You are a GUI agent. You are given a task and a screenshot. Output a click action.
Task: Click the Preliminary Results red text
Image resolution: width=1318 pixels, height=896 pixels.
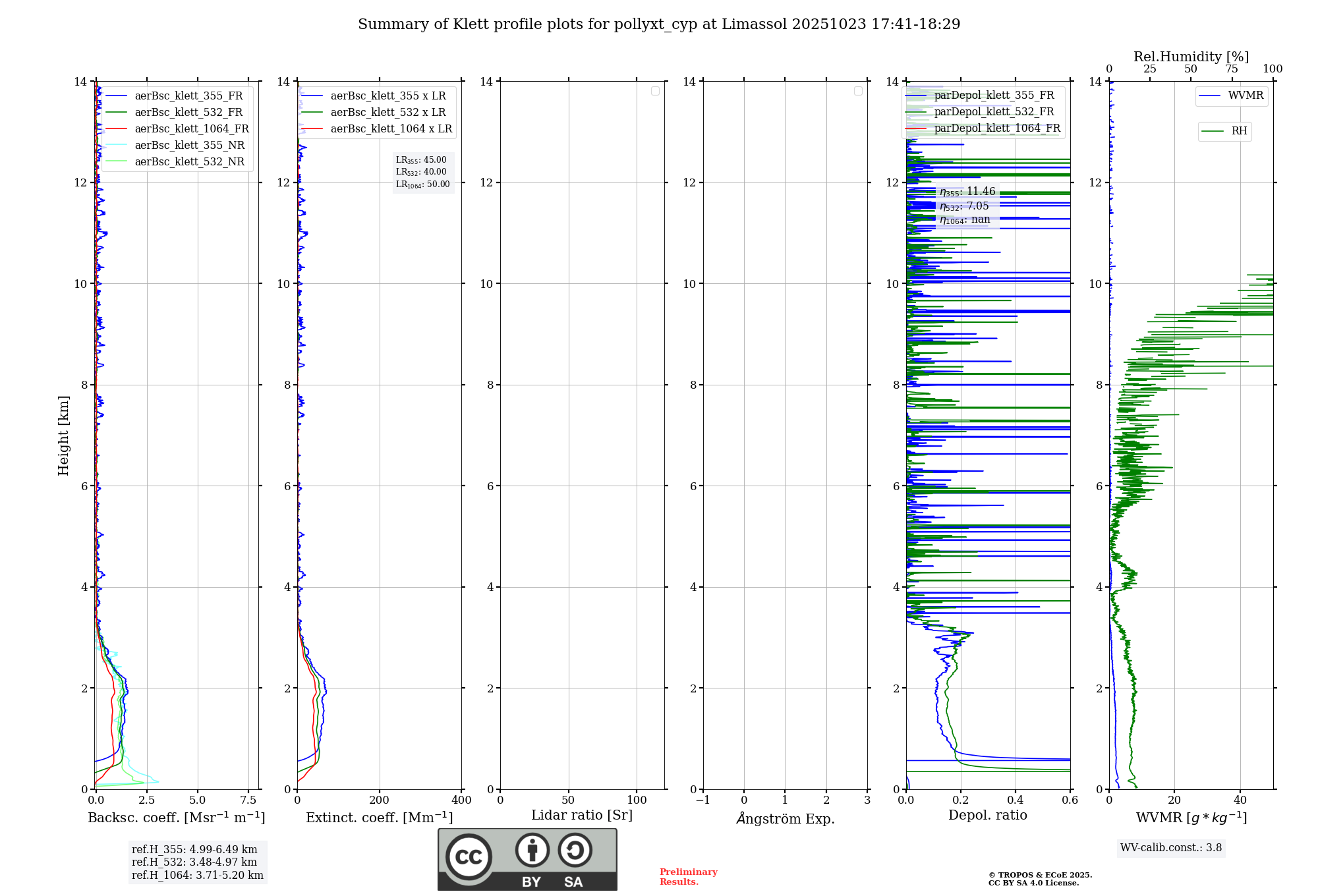click(x=688, y=877)
